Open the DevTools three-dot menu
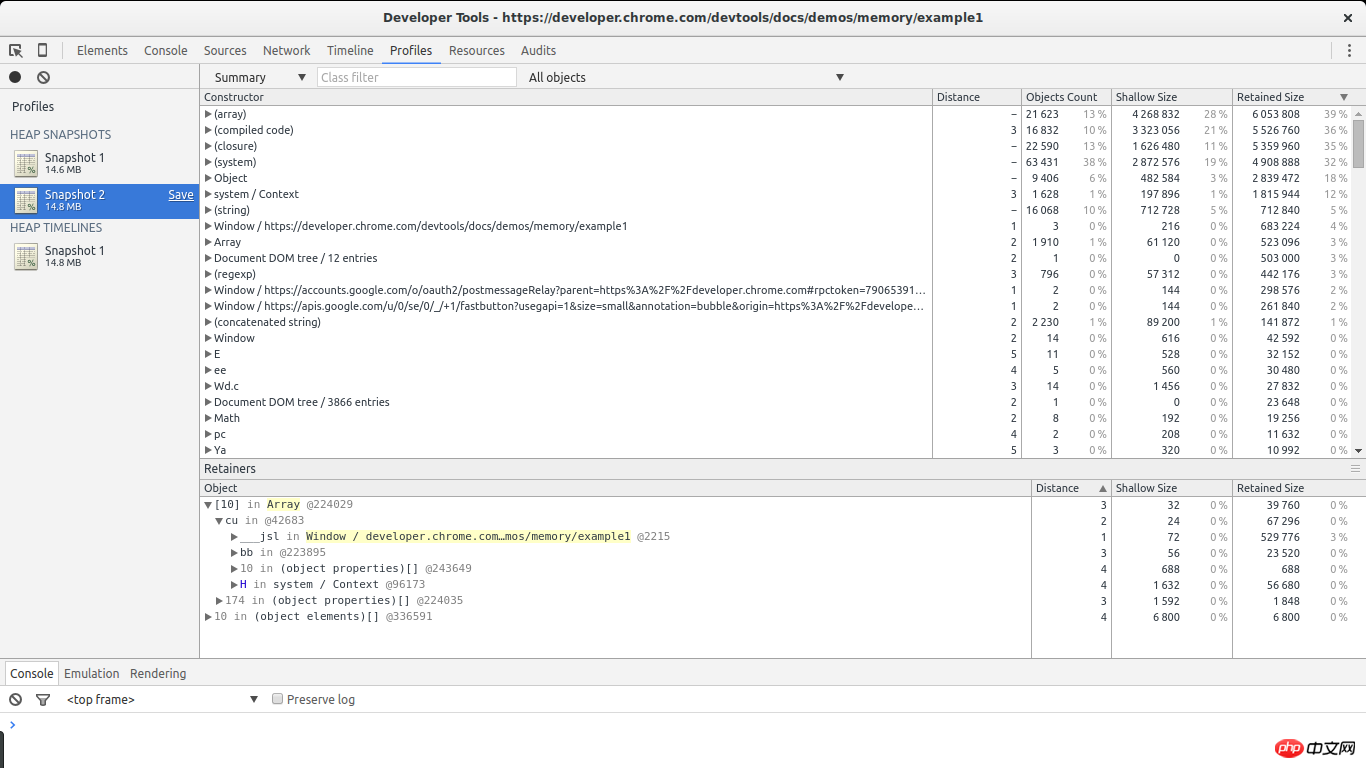This screenshot has width=1366, height=768. pos(1349,50)
